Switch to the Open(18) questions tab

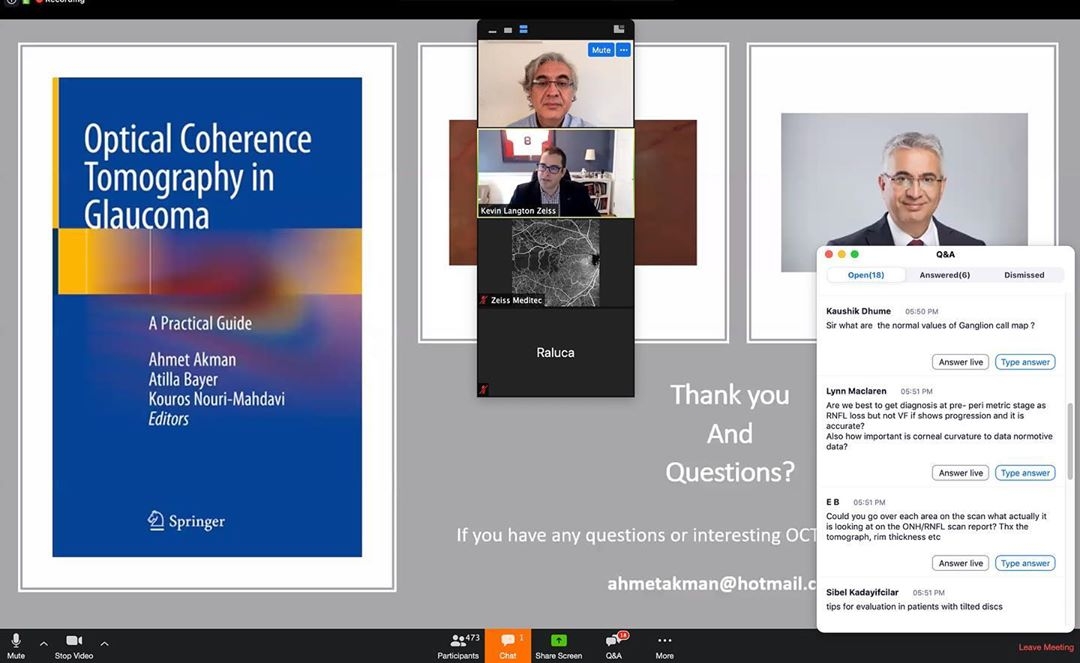point(866,275)
